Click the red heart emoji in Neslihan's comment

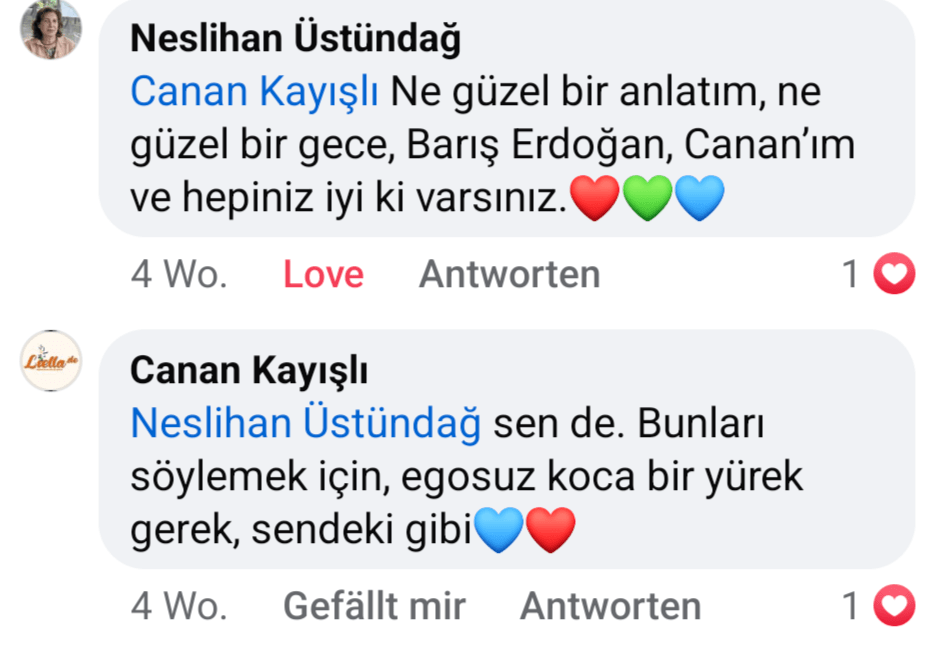click(x=595, y=198)
